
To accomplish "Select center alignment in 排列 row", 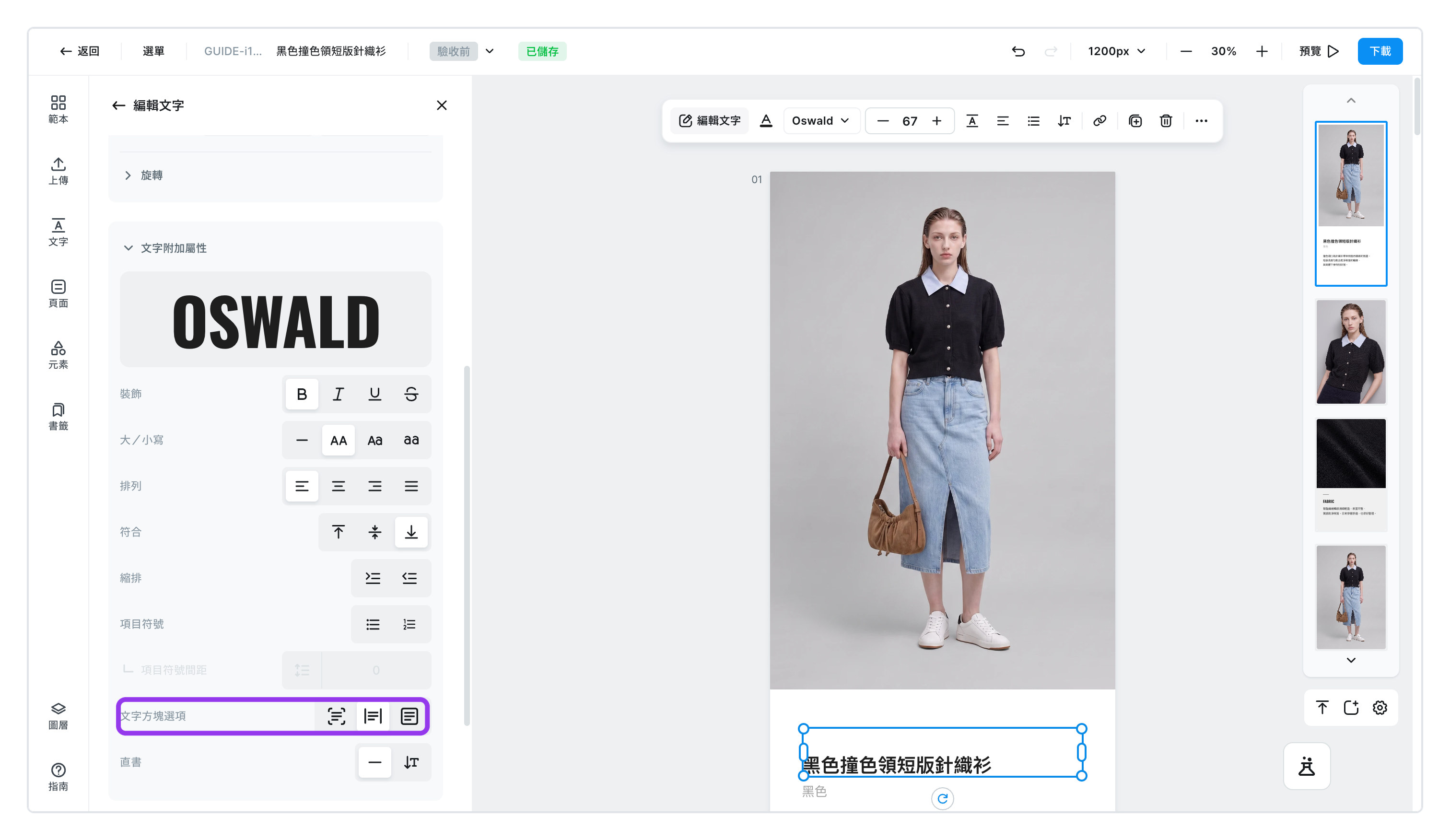I will click(x=339, y=486).
